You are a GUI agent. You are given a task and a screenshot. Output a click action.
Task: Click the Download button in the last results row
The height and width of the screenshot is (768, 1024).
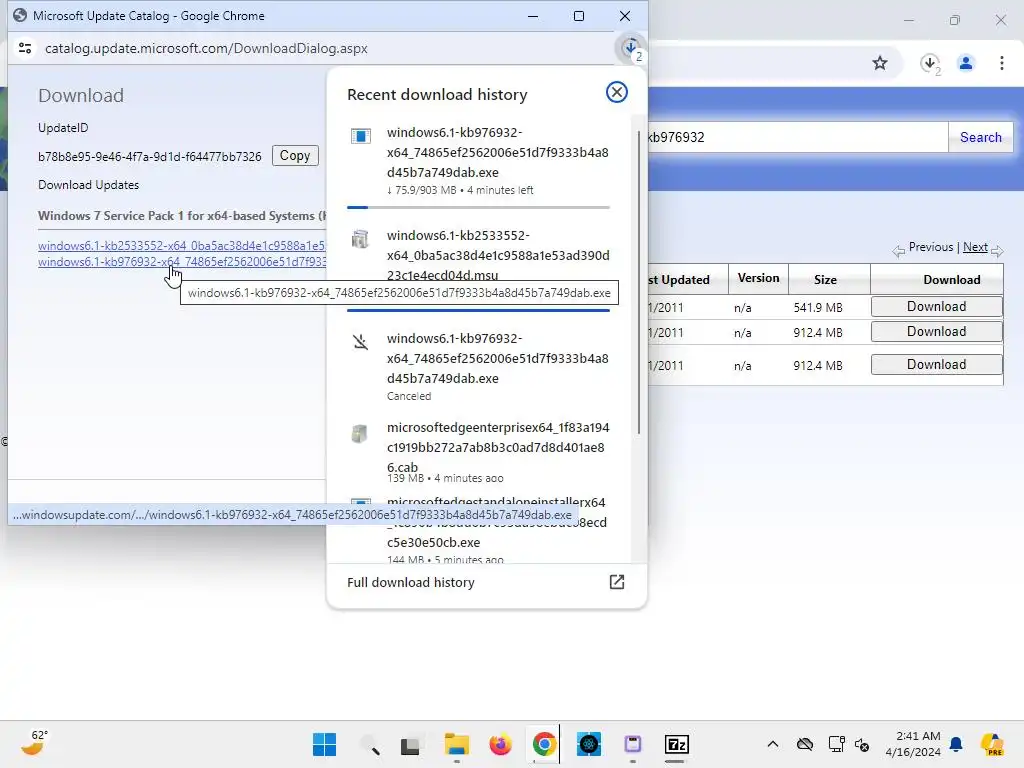(x=936, y=364)
